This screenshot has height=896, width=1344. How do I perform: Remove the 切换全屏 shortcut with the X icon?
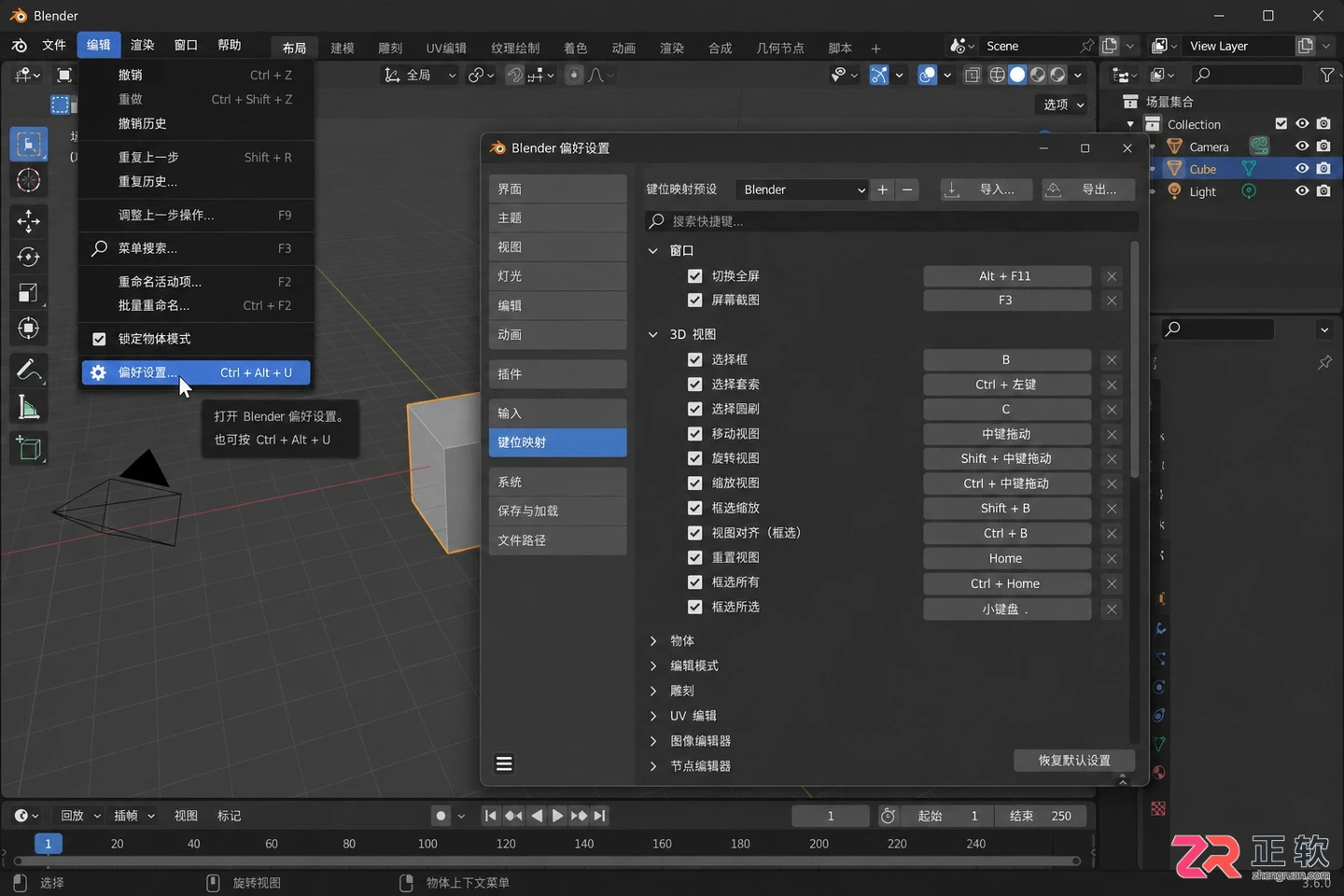click(1112, 276)
